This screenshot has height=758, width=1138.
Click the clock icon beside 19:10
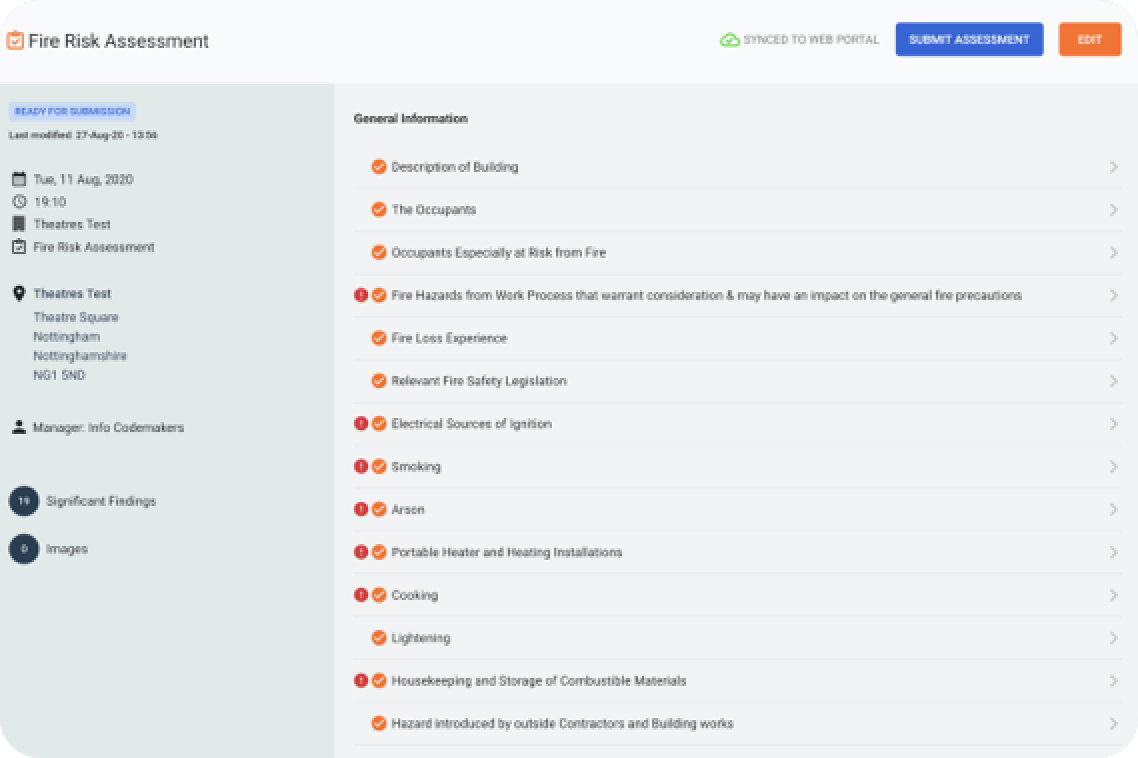(19, 202)
